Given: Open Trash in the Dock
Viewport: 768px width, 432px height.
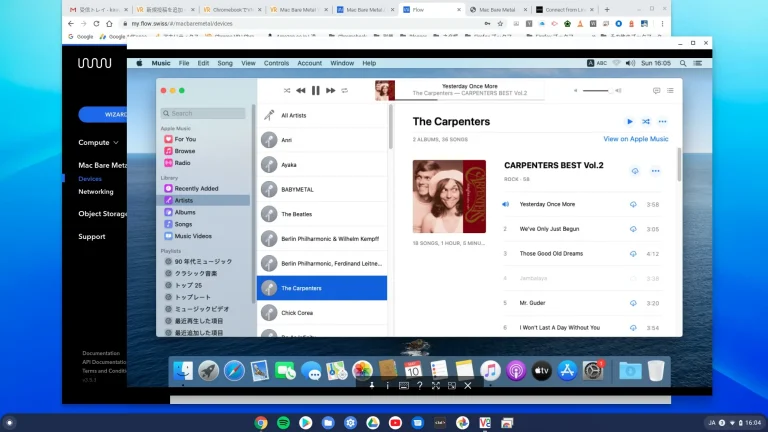Looking at the screenshot, I should coord(655,371).
